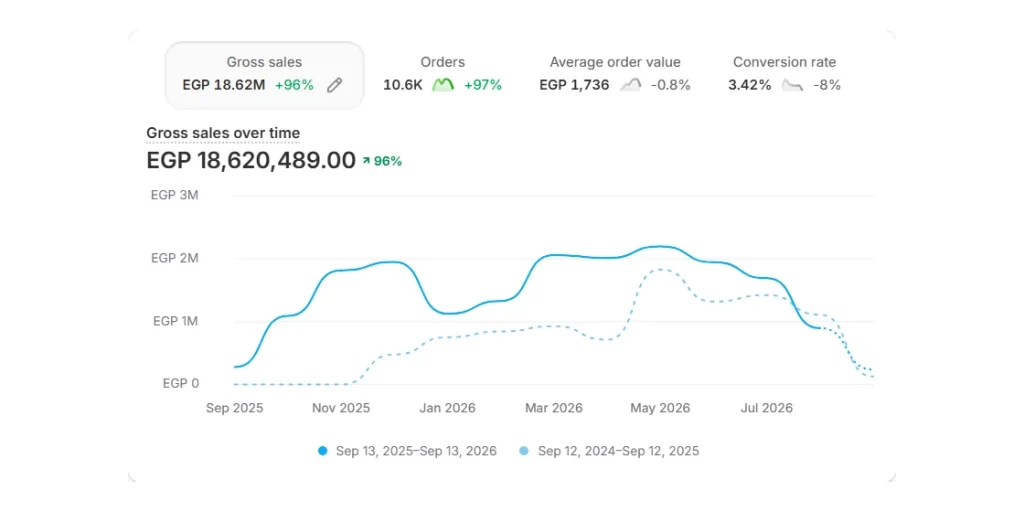Click the Jan 2026 axis label
The height and width of the screenshot is (512, 1024).
point(447,408)
